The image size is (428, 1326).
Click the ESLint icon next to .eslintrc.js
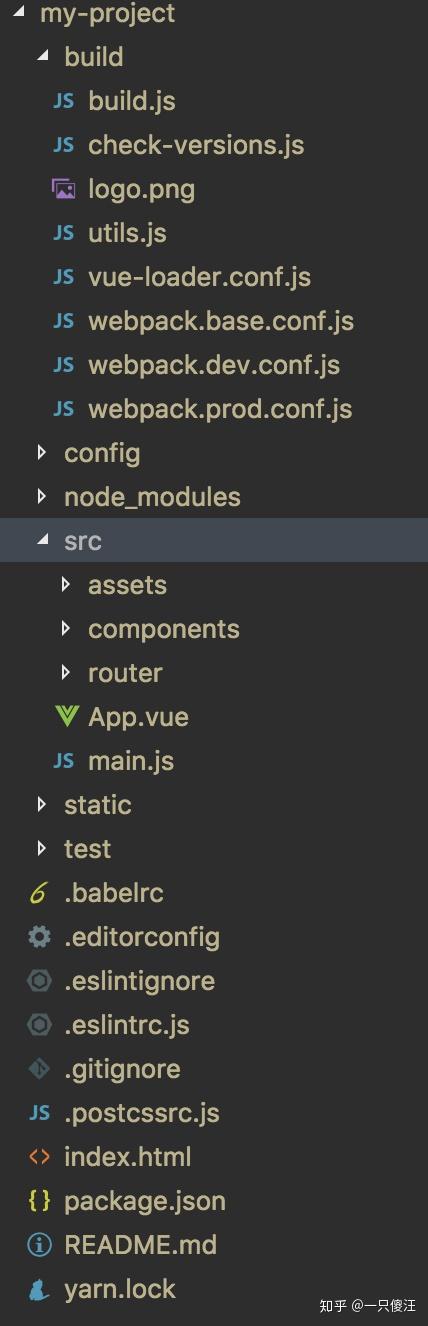pyautogui.click(x=39, y=1024)
